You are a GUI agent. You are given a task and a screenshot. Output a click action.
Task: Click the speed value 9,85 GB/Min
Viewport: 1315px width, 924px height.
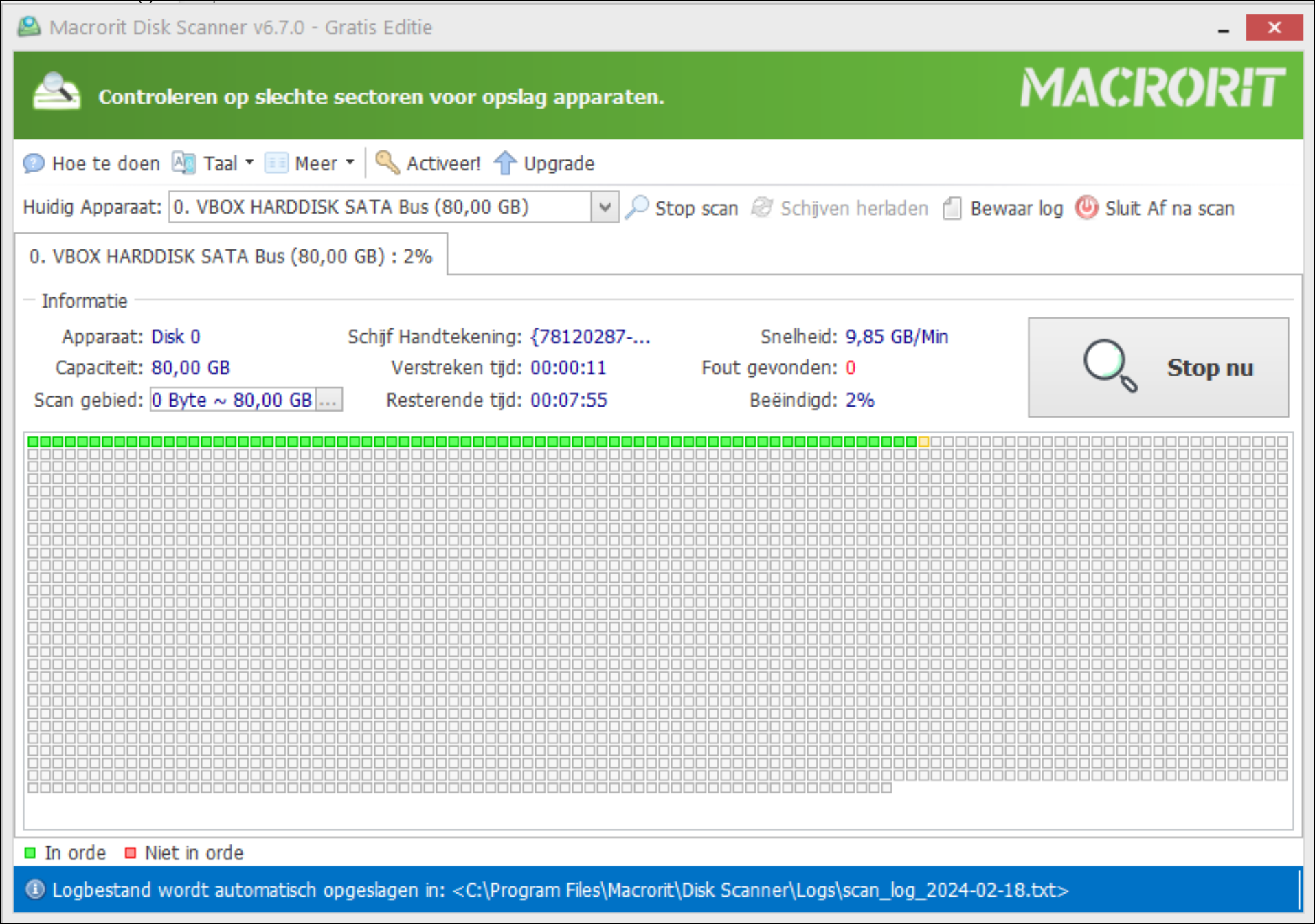point(897,337)
